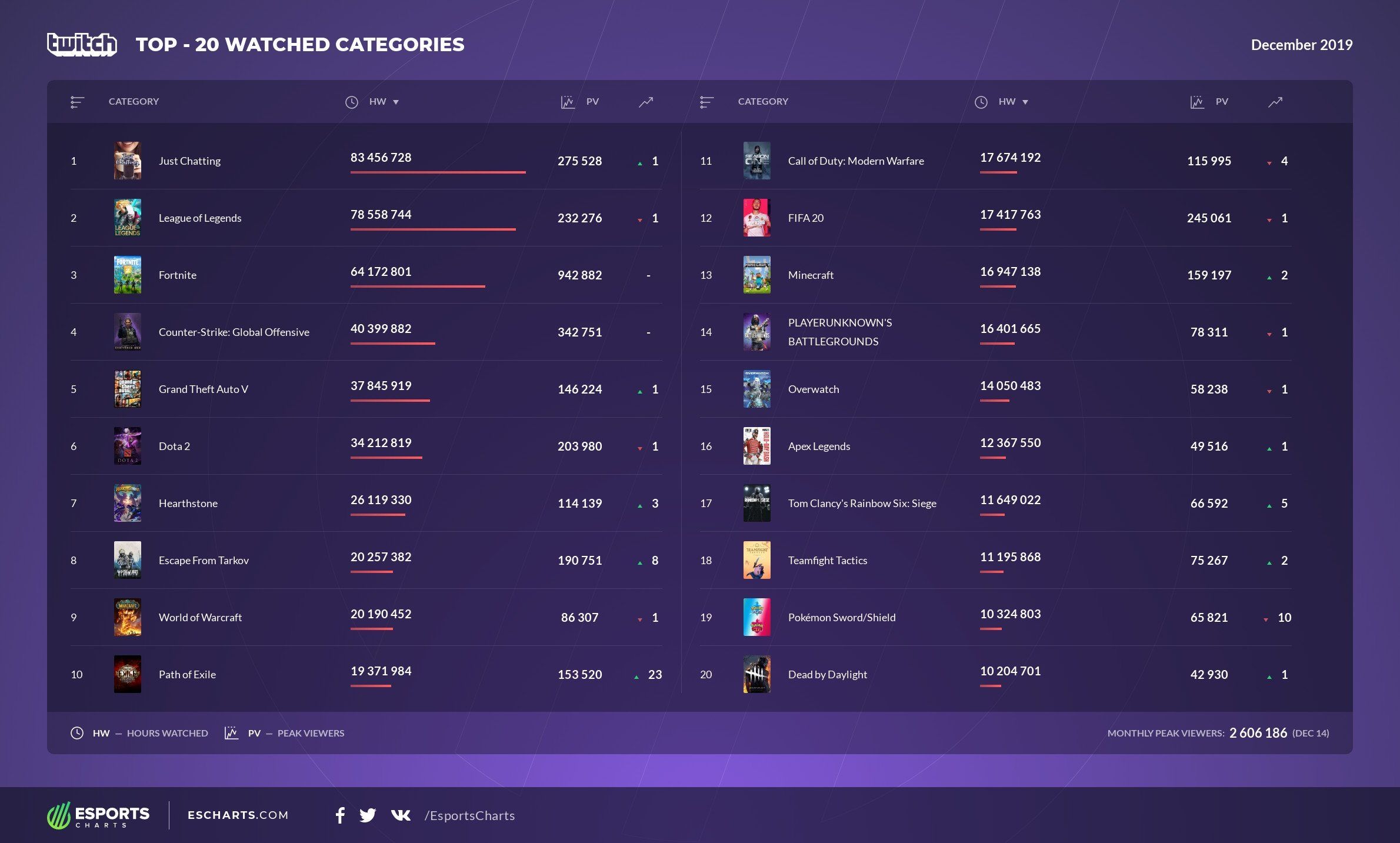Open the ESCHARTS.COM link
Viewport: 1400px width, 843px height.
pos(237,815)
